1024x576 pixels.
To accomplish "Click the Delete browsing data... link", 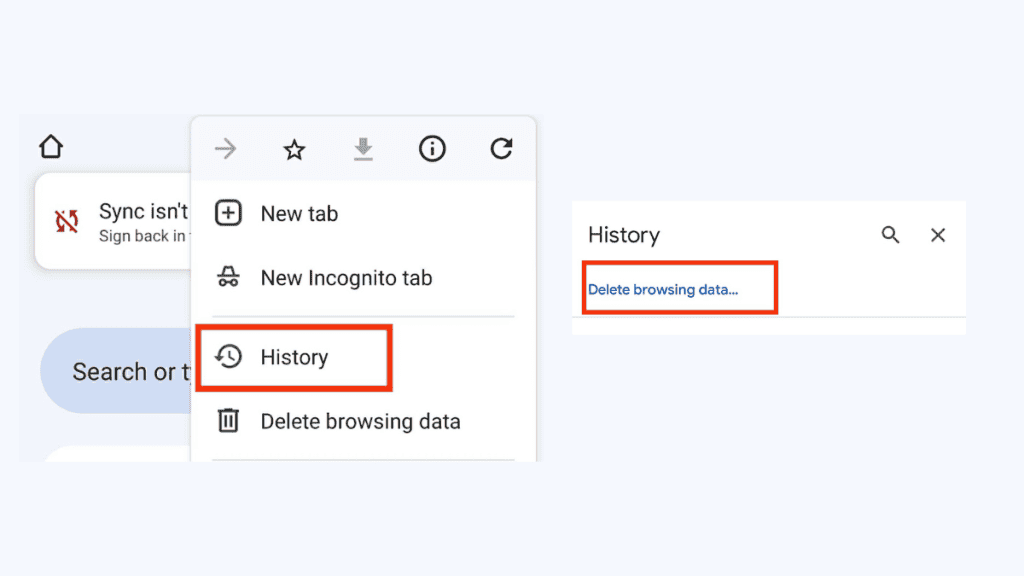I will [663, 289].
